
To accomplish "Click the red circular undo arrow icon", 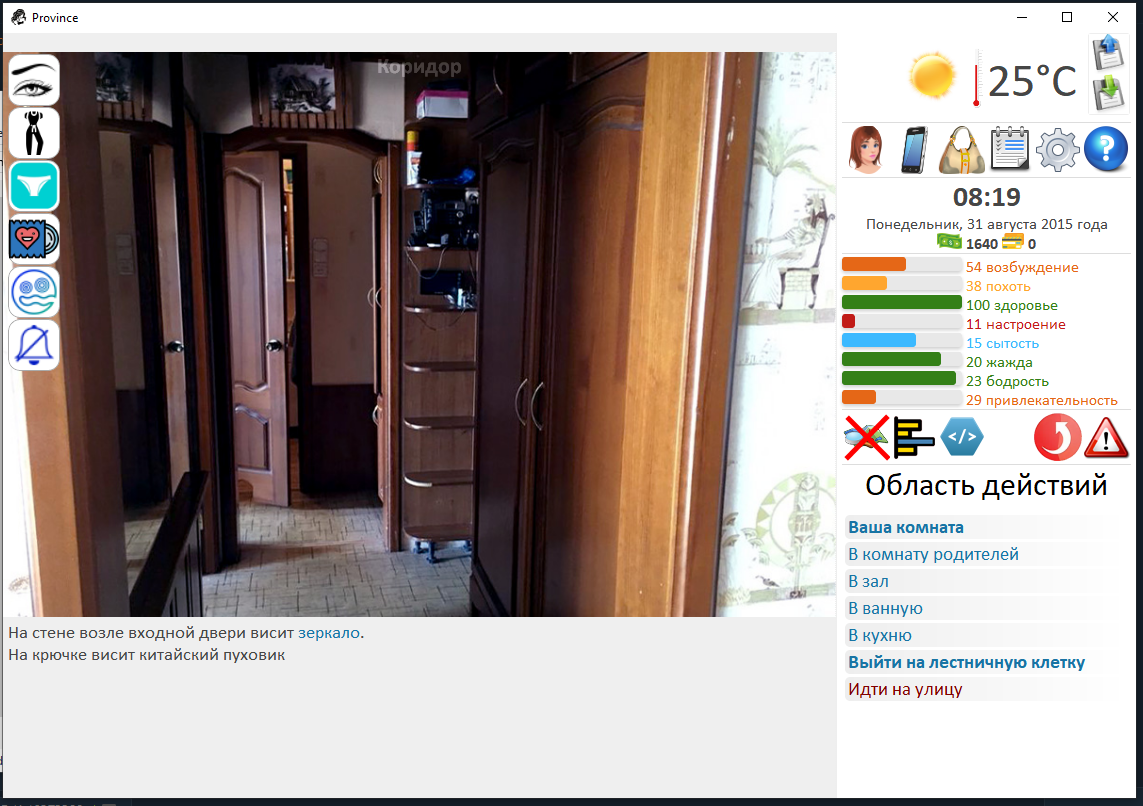I will 1057,437.
